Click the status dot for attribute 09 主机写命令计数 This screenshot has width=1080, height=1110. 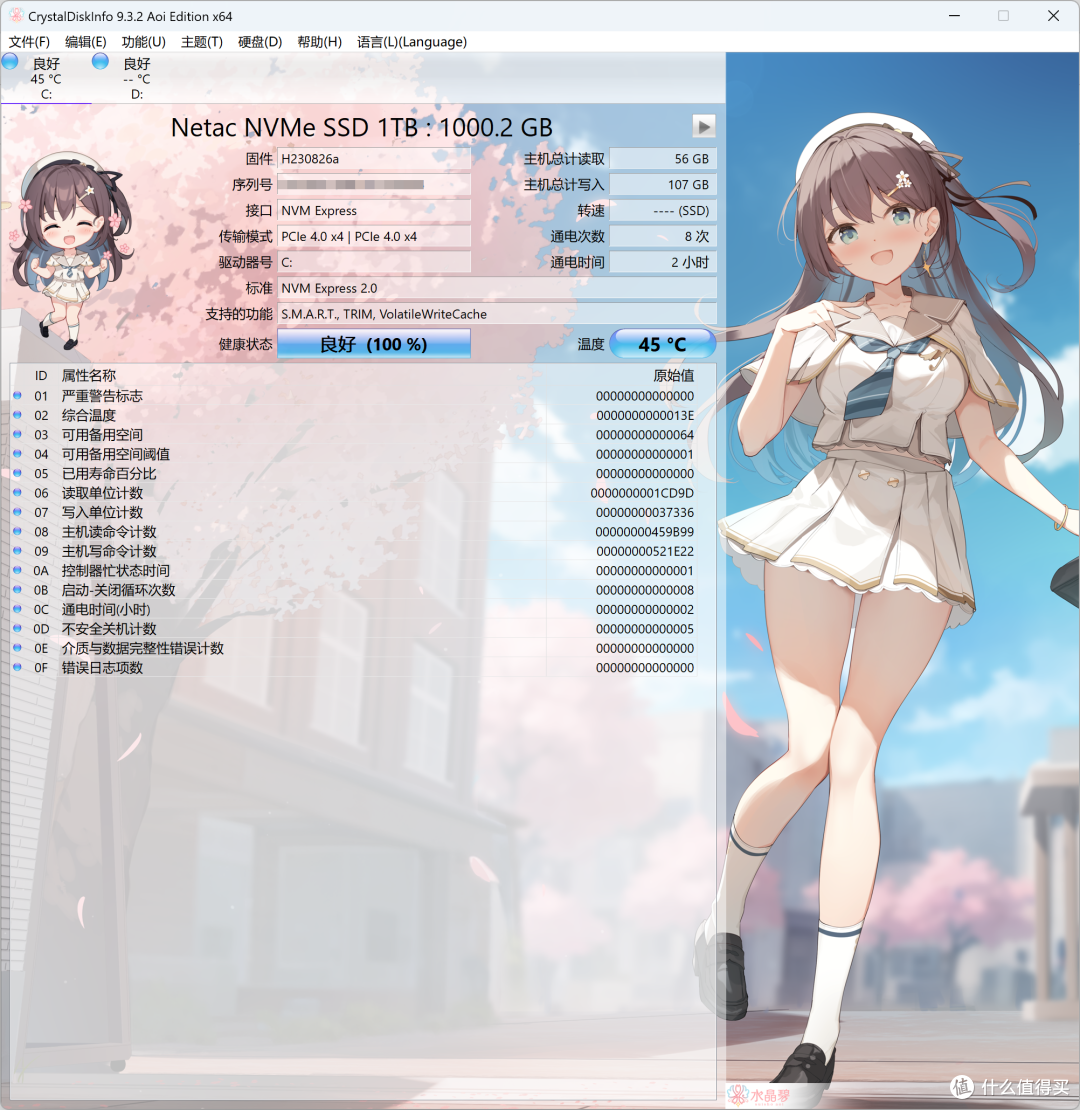pos(18,551)
